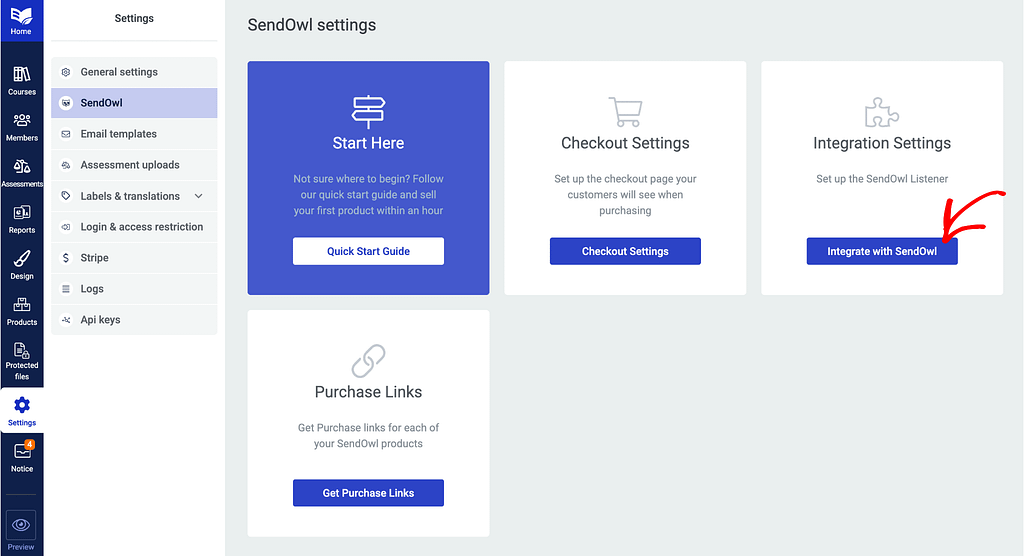
Task: Go to Members in sidebar
Action: pos(22,127)
